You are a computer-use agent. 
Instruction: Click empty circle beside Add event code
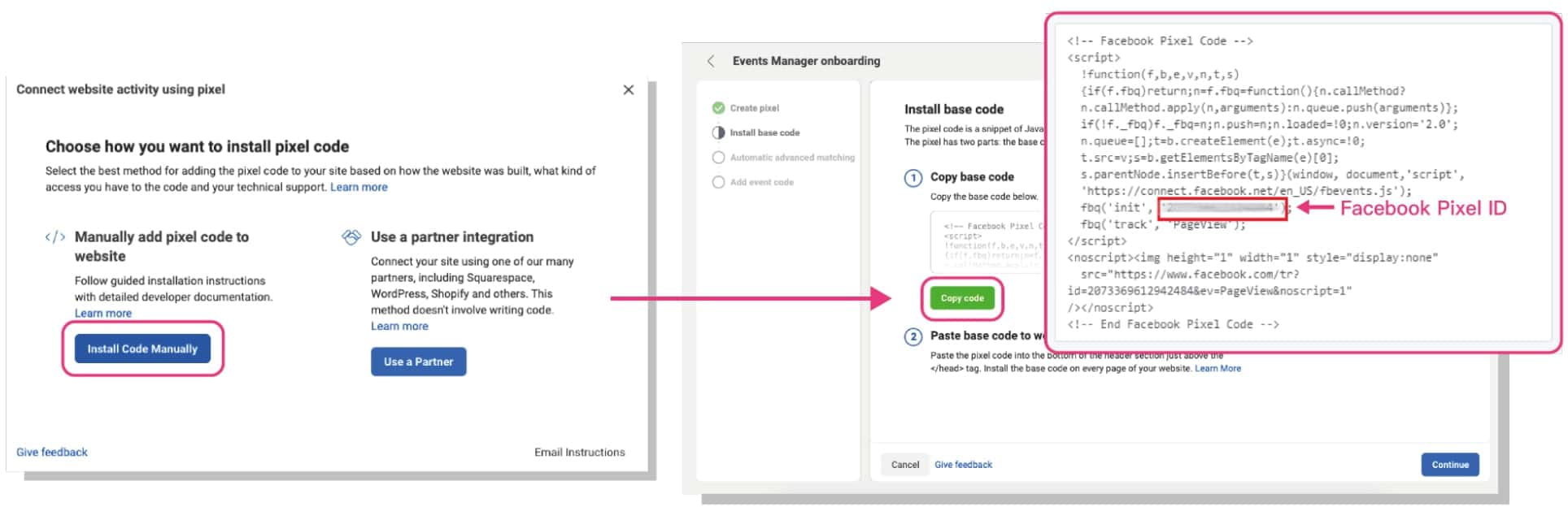(718, 182)
